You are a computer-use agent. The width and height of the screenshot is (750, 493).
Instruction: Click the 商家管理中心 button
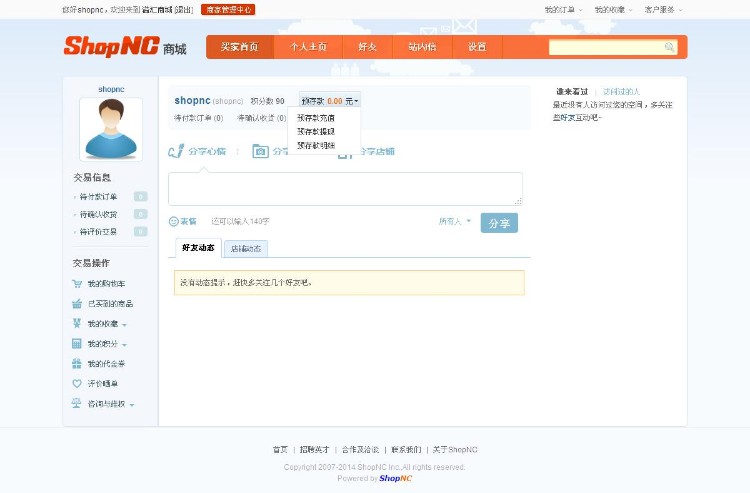tap(228, 9)
